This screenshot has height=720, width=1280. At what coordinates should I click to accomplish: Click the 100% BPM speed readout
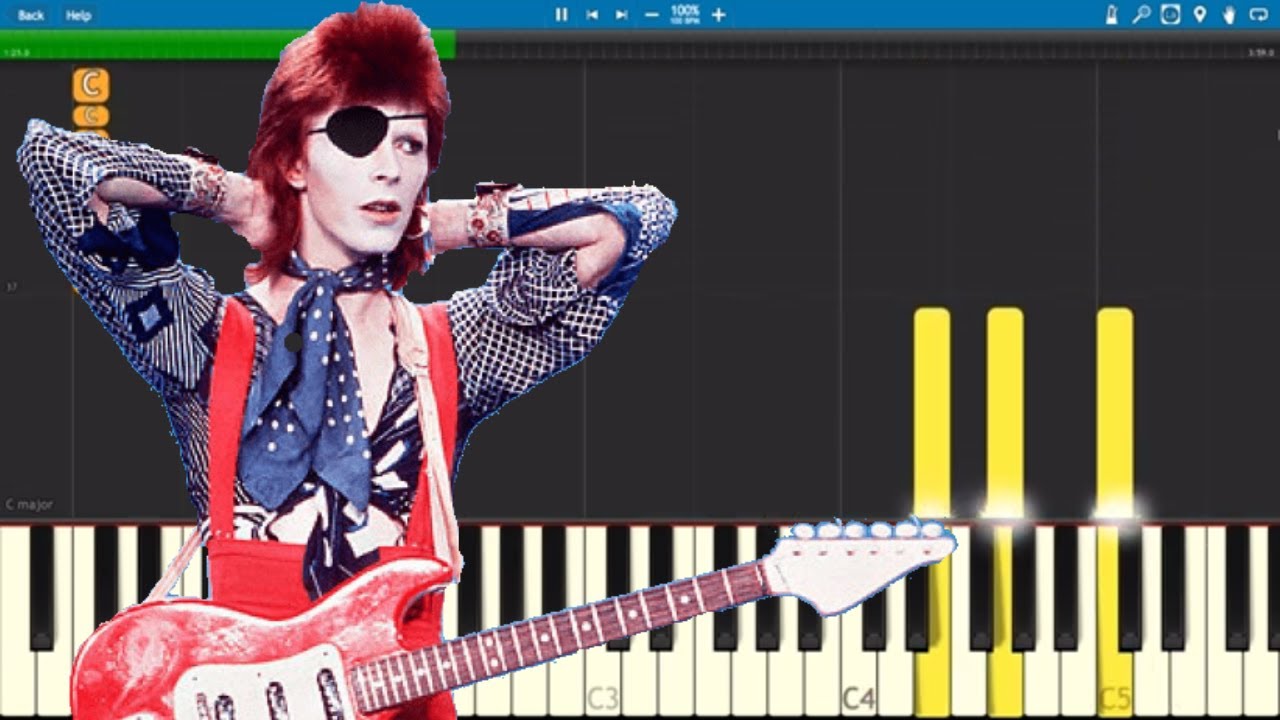685,14
